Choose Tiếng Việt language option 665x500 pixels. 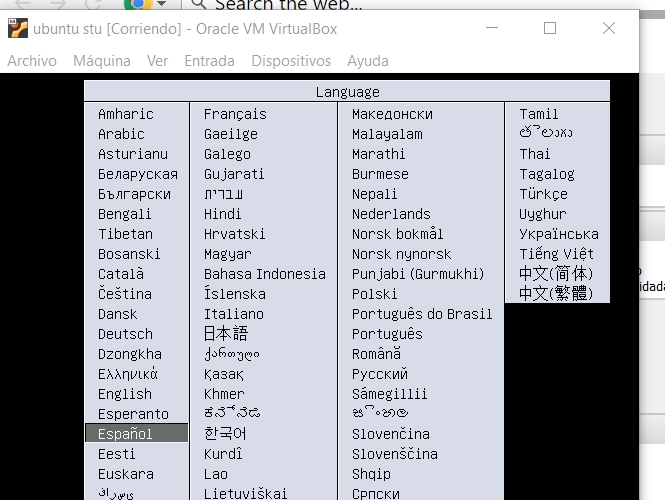[x=556, y=254]
